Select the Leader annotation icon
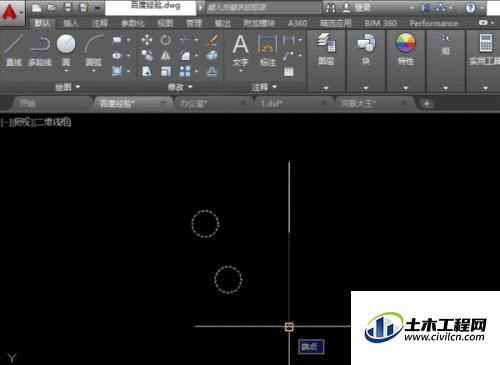The image size is (500, 365). click(289, 55)
